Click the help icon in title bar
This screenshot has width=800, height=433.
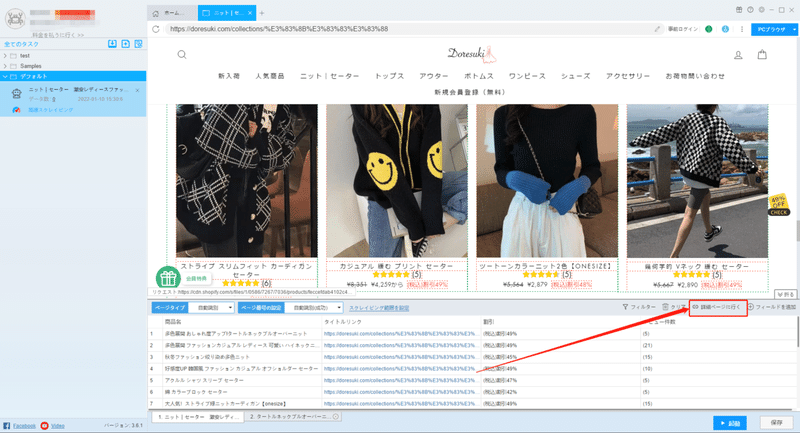750,10
